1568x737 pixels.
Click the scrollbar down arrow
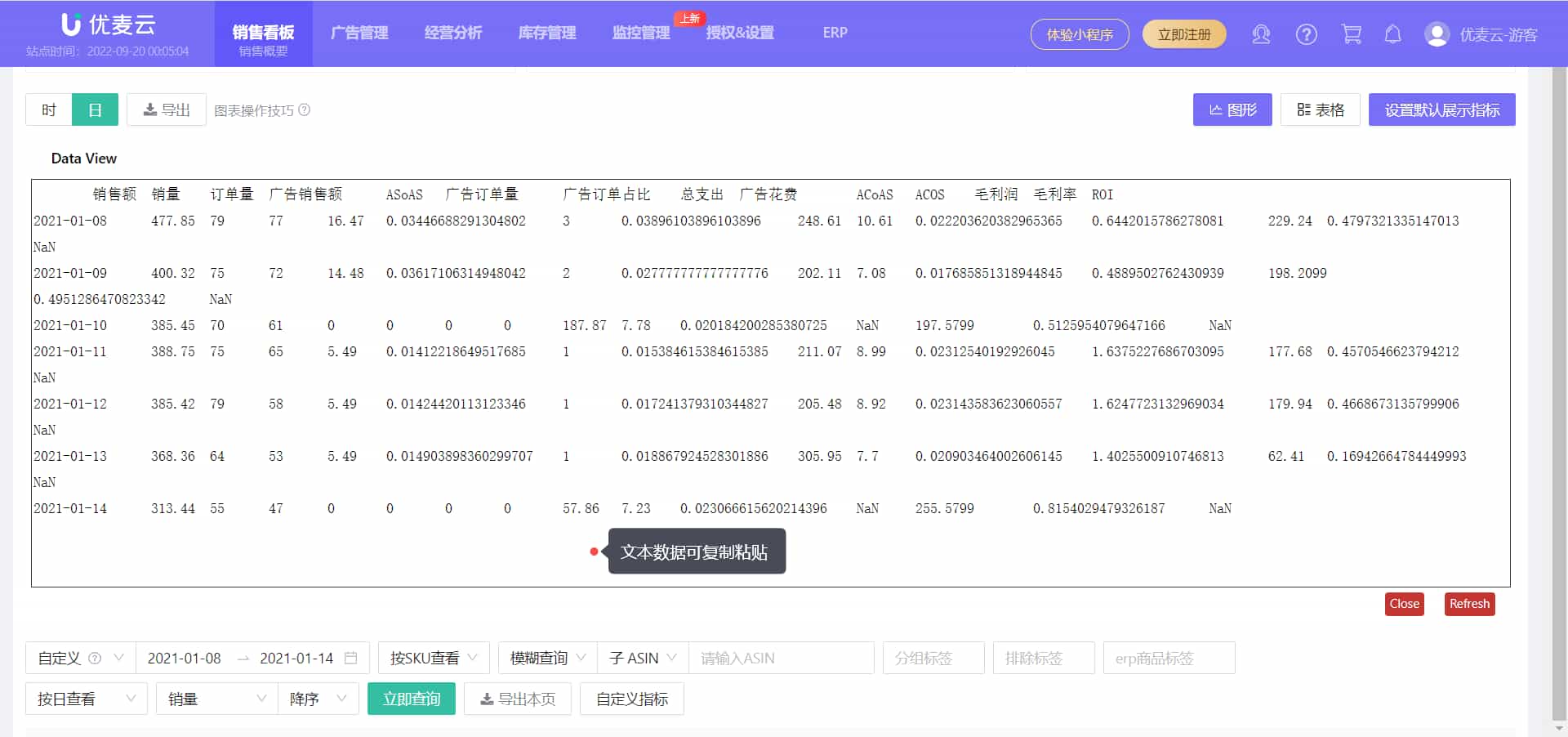(1560, 727)
